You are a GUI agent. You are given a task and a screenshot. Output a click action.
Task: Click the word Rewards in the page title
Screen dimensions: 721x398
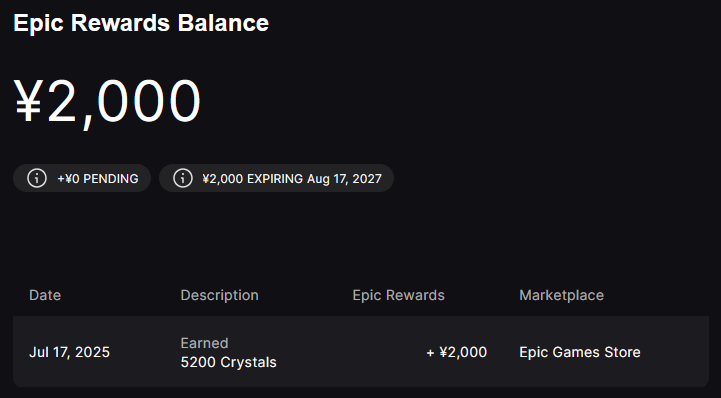[120, 23]
